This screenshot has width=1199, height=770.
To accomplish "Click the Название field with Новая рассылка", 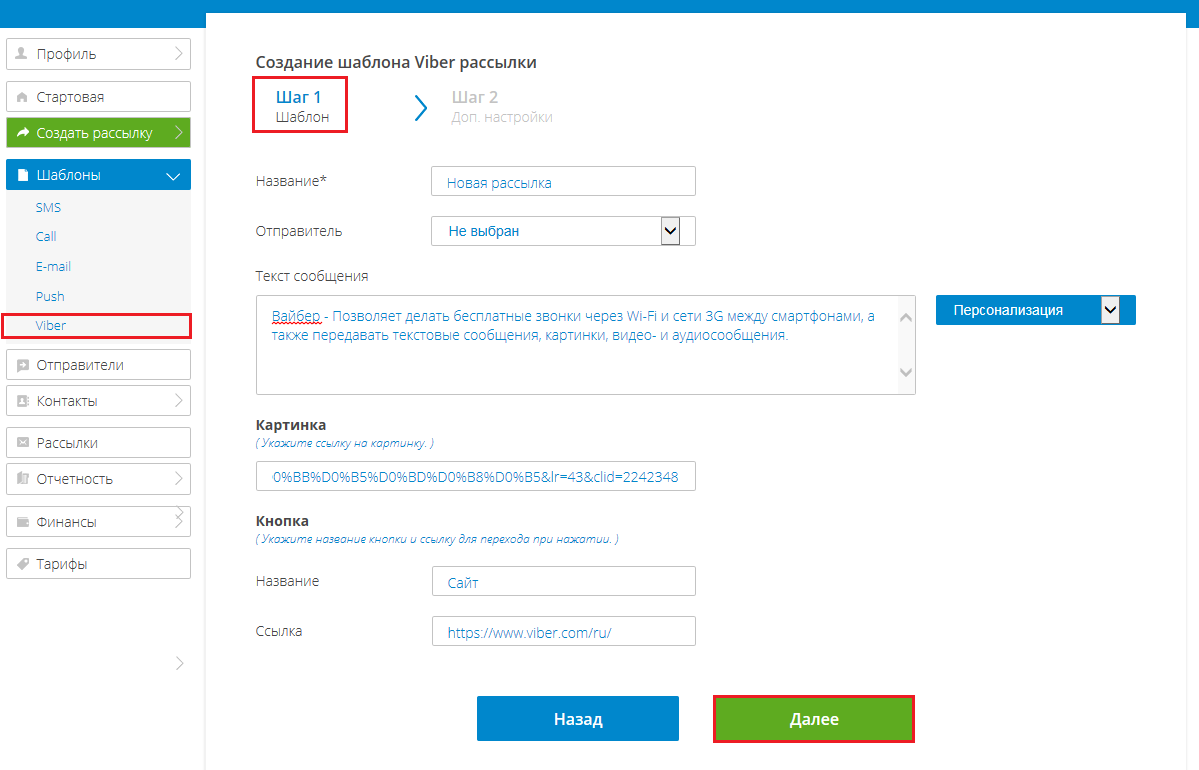I will coord(564,181).
